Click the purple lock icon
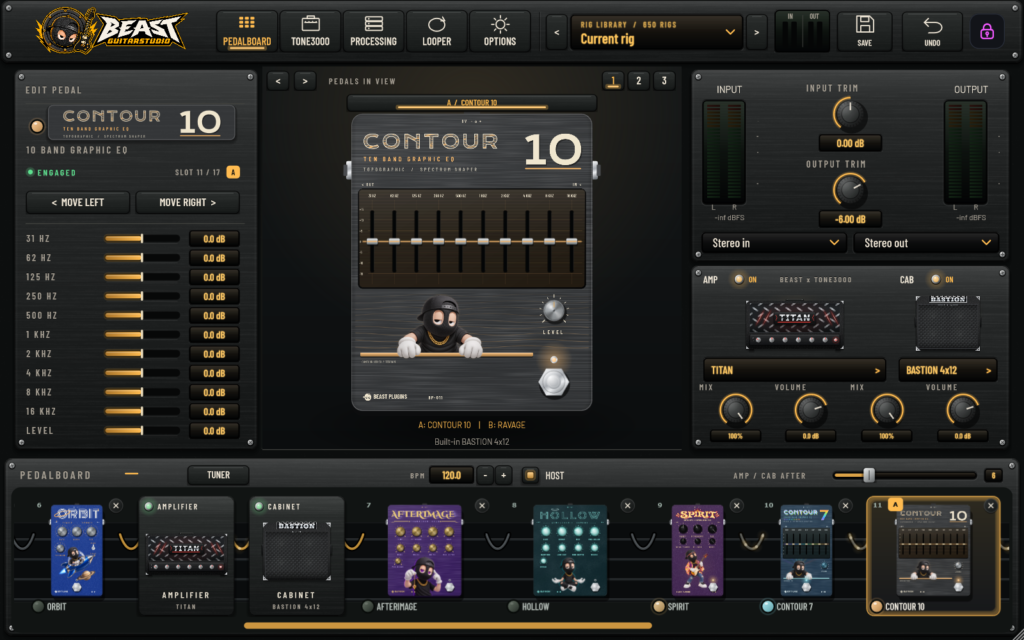The height and width of the screenshot is (640, 1024). click(987, 31)
